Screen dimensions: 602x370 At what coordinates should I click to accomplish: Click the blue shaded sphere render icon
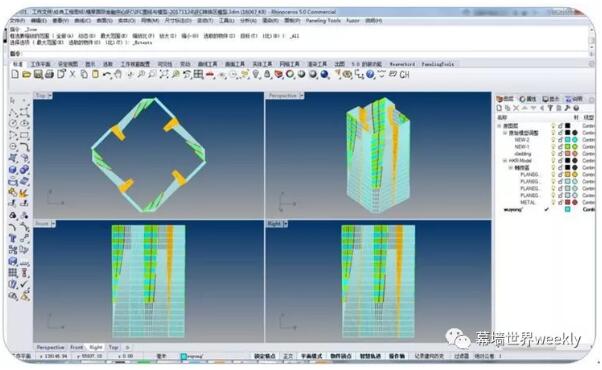point(324,74)
